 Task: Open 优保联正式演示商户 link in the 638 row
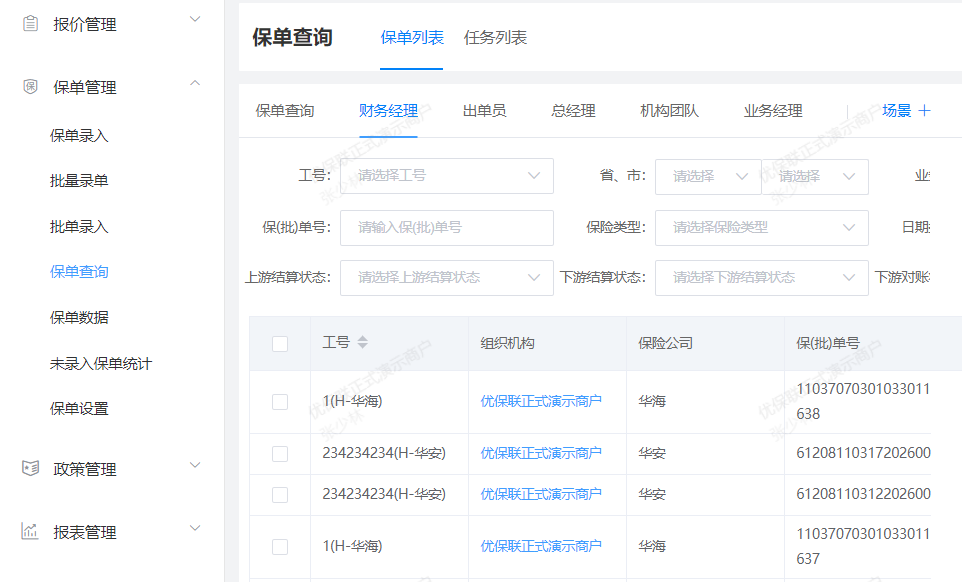pos(541,401)
